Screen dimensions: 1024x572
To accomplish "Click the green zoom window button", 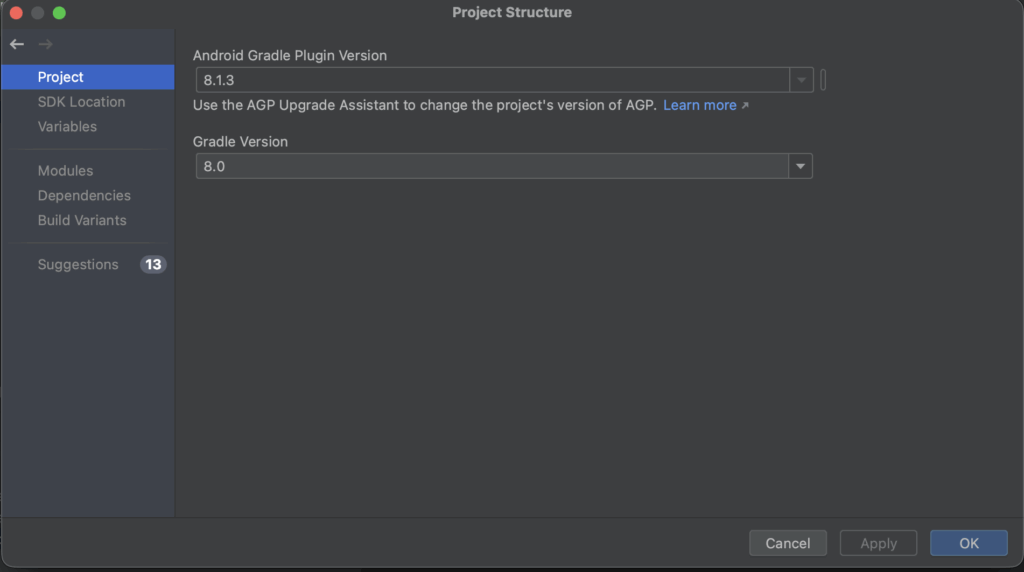I will [x=59, y=13].
